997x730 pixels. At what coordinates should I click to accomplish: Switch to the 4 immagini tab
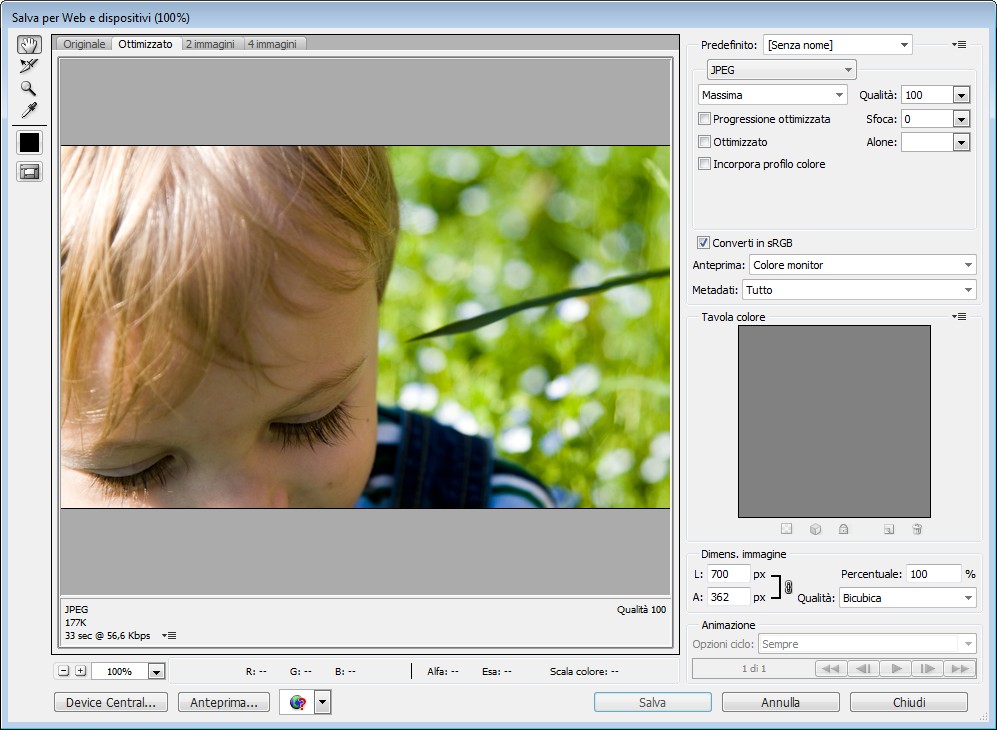click(x=272, y=44)
